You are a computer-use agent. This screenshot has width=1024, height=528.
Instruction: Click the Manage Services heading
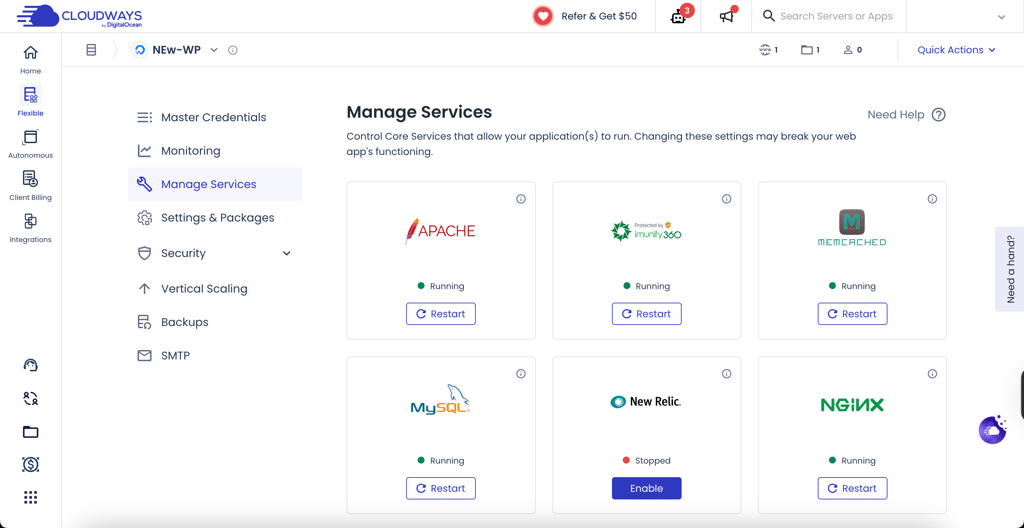click(419, 112)
